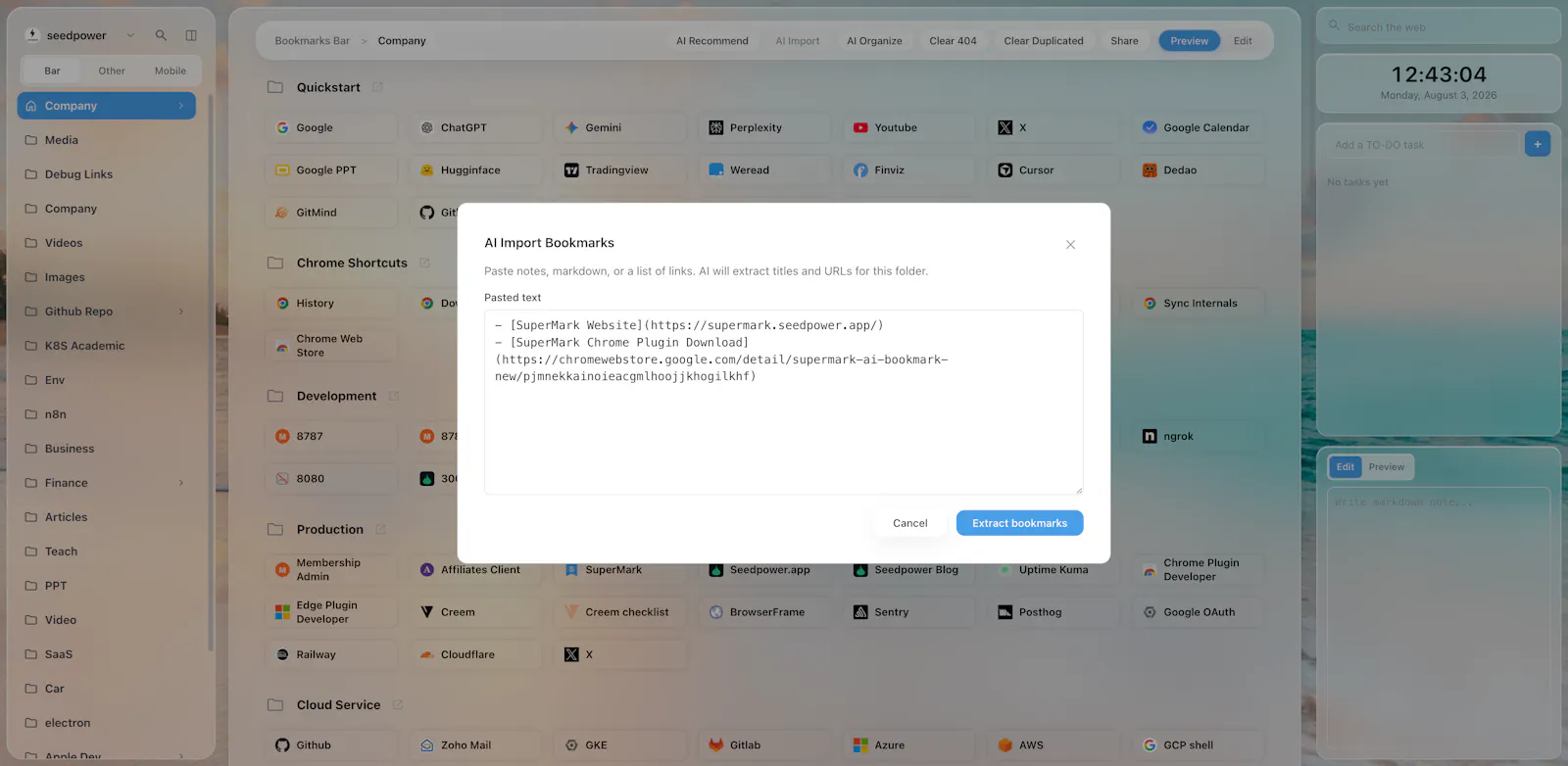Click the plus button to add a to-do
This screenshot has width=1568, height=766.
coord(1538,144)
